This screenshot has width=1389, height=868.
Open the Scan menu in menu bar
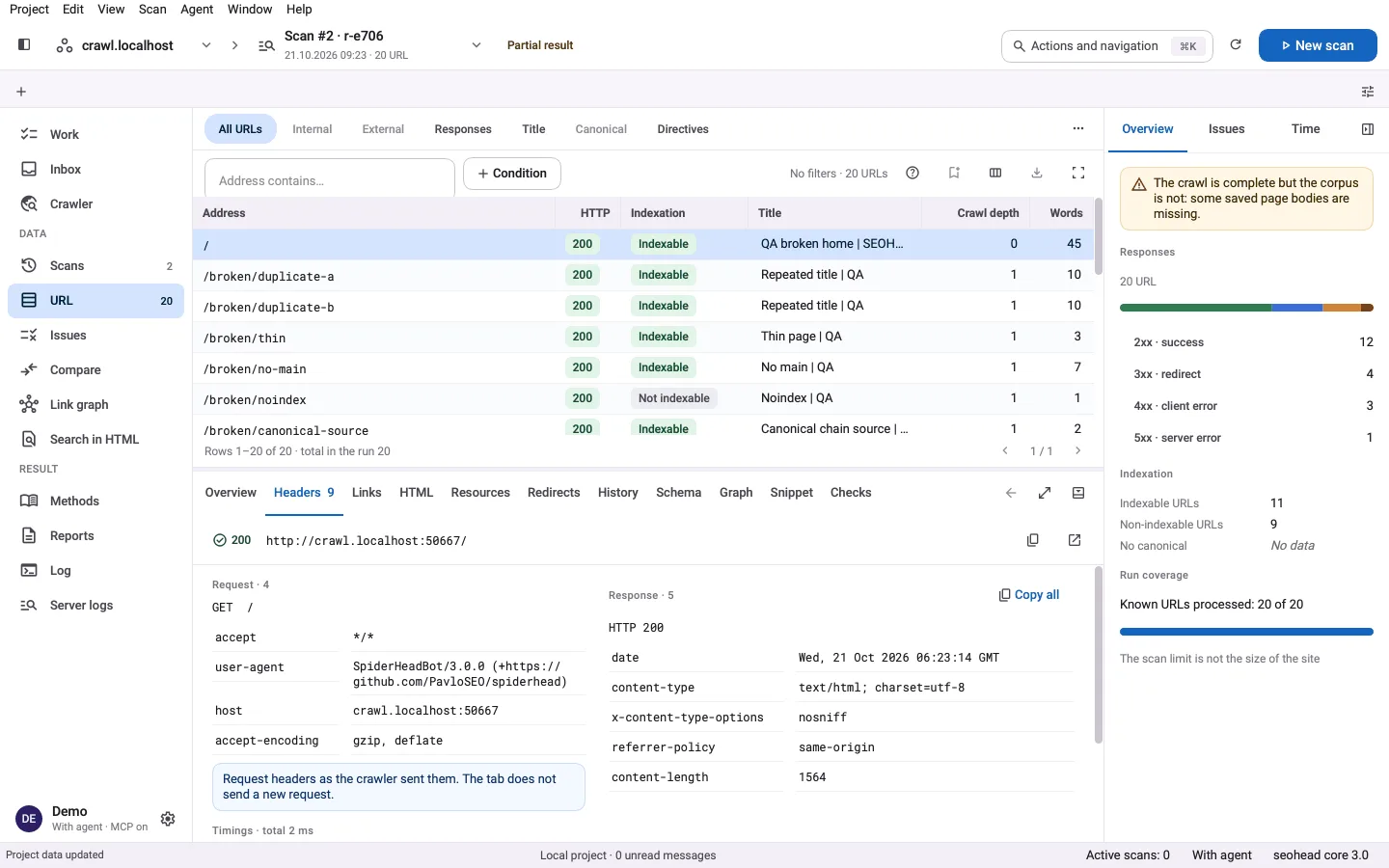[152, 9]
